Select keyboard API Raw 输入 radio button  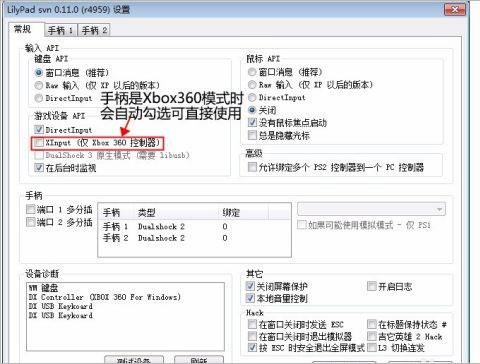click(x=39, y=85)
